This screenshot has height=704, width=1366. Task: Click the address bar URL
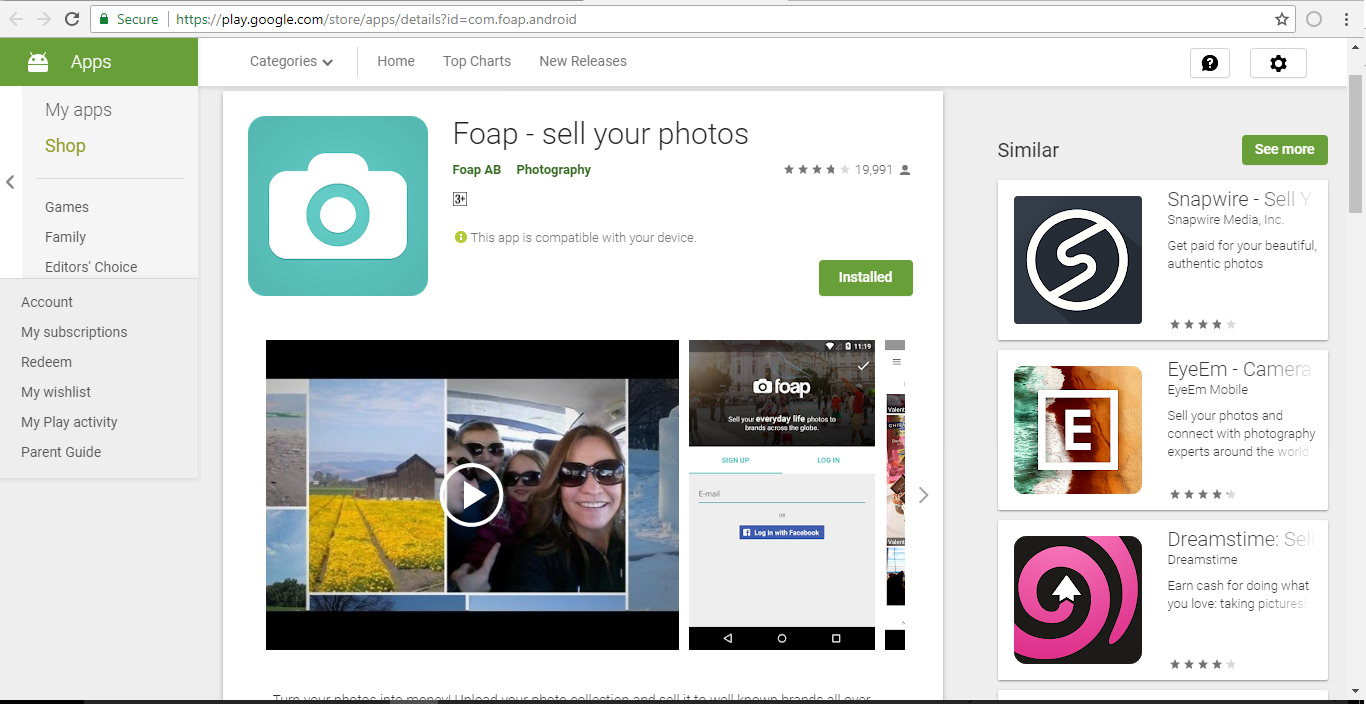(x=376, y=19)
